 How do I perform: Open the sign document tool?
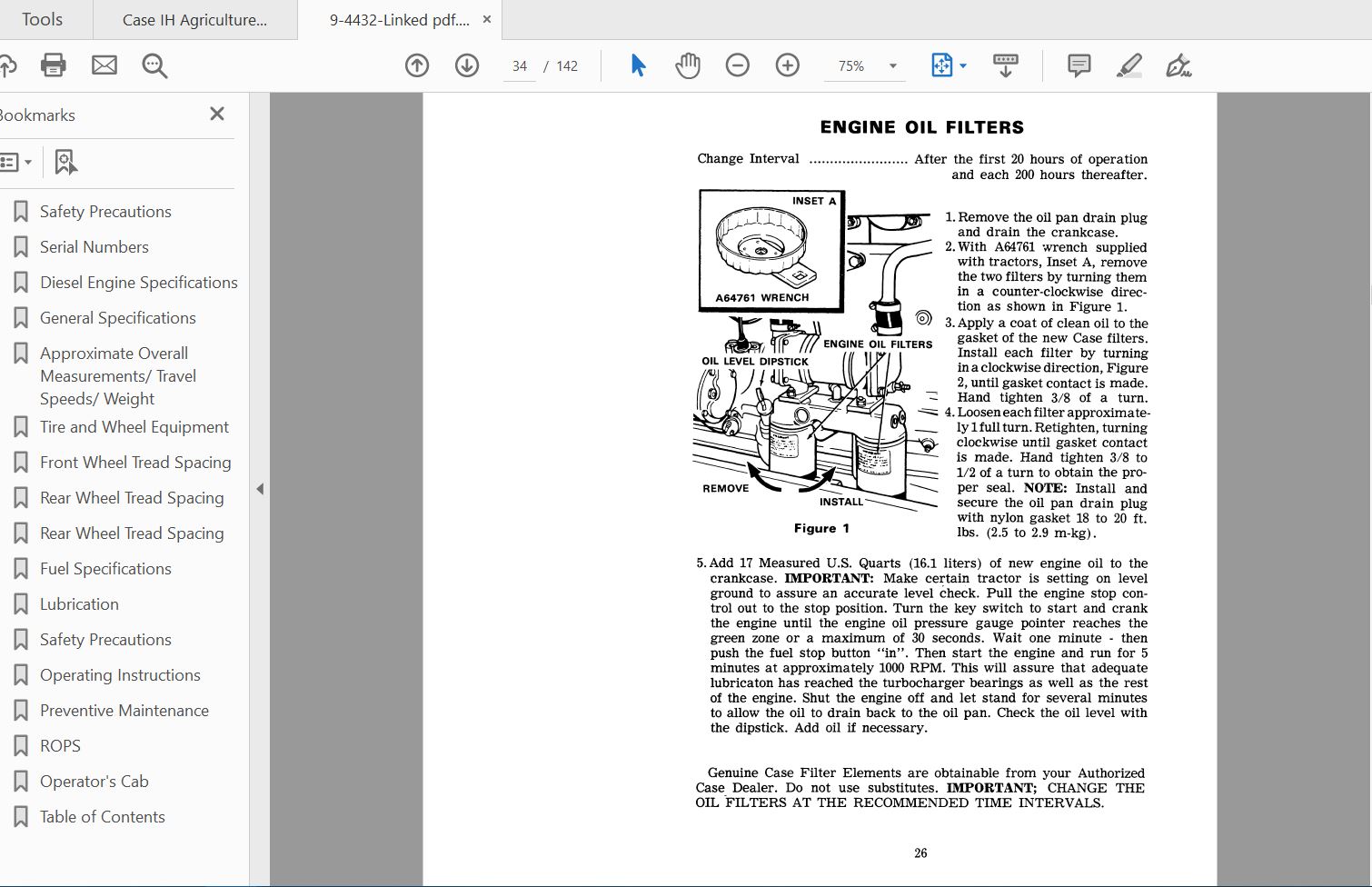tap(1178, 65)
